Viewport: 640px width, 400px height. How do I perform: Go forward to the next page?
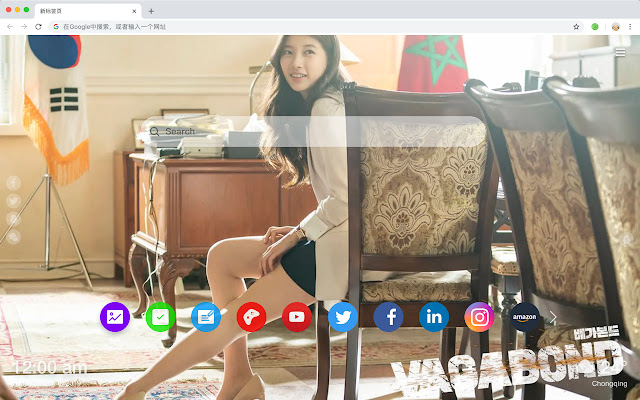pyautogui.click(x=24, y=27)
